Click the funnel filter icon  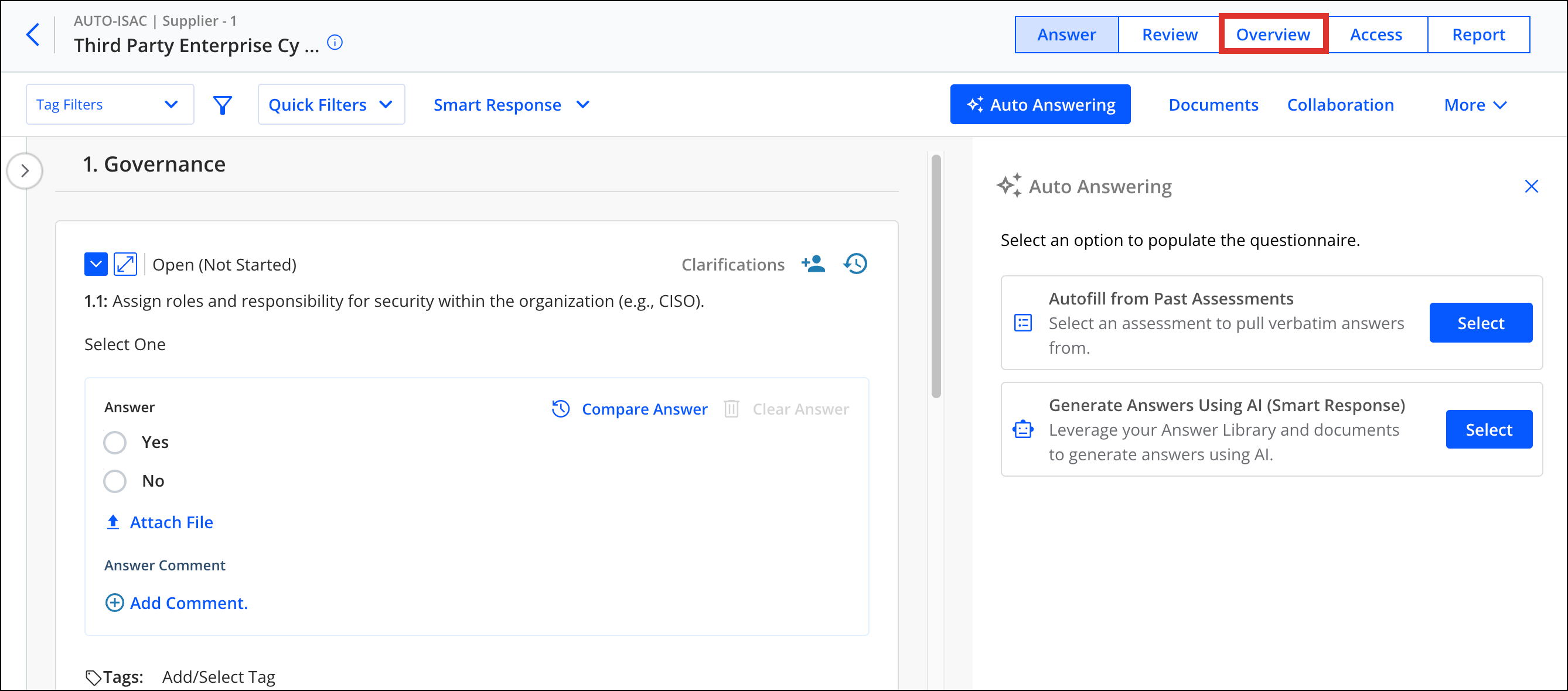coord(223,105)
